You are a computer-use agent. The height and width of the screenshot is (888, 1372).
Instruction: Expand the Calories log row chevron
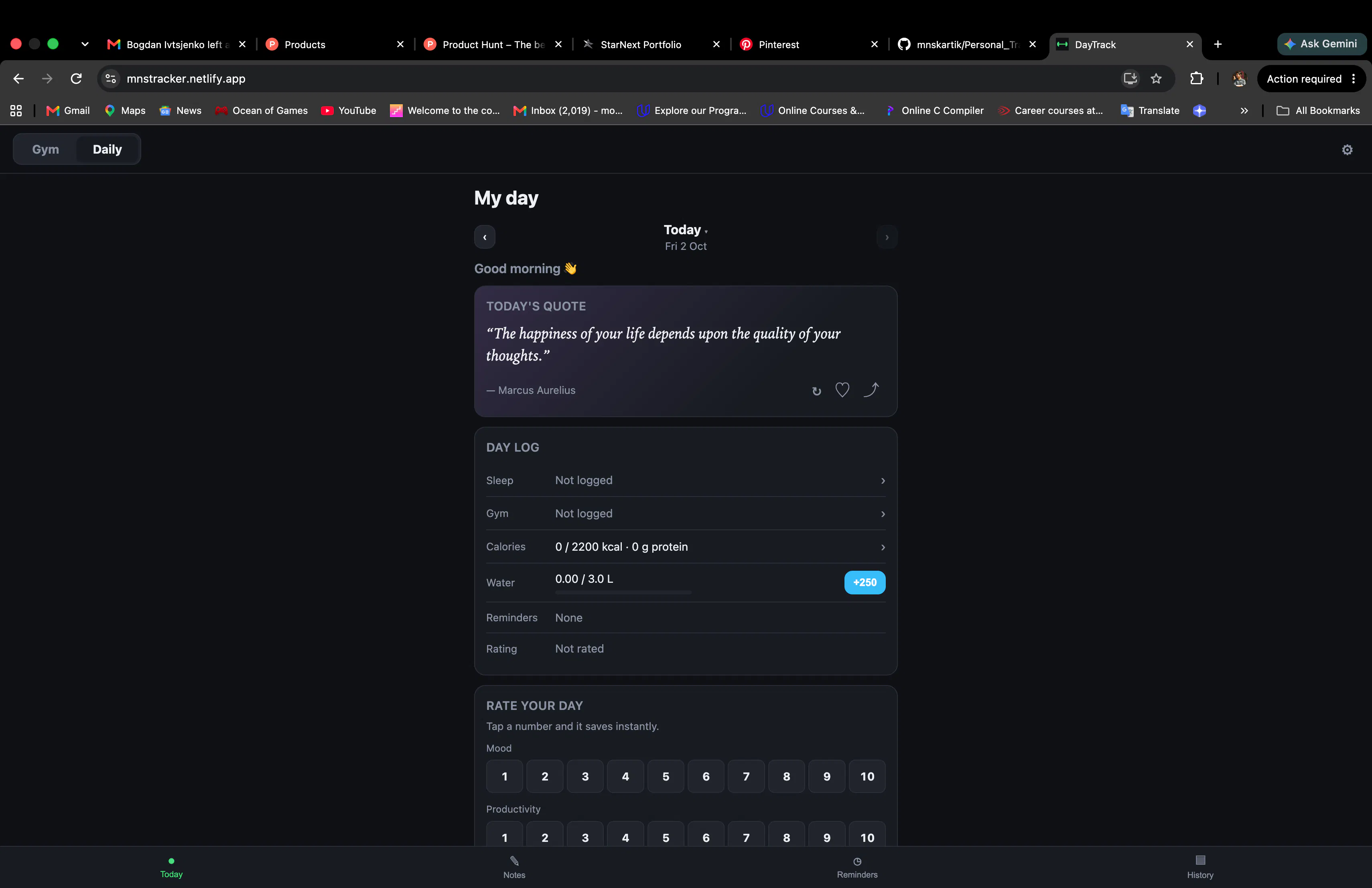(x=883, y=547)
